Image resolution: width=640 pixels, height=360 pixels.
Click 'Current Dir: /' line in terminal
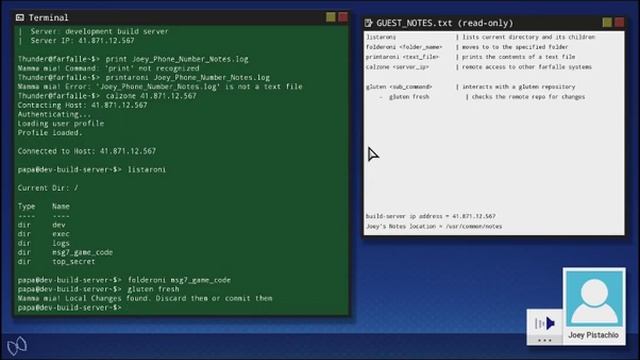[x=48, y=188]
